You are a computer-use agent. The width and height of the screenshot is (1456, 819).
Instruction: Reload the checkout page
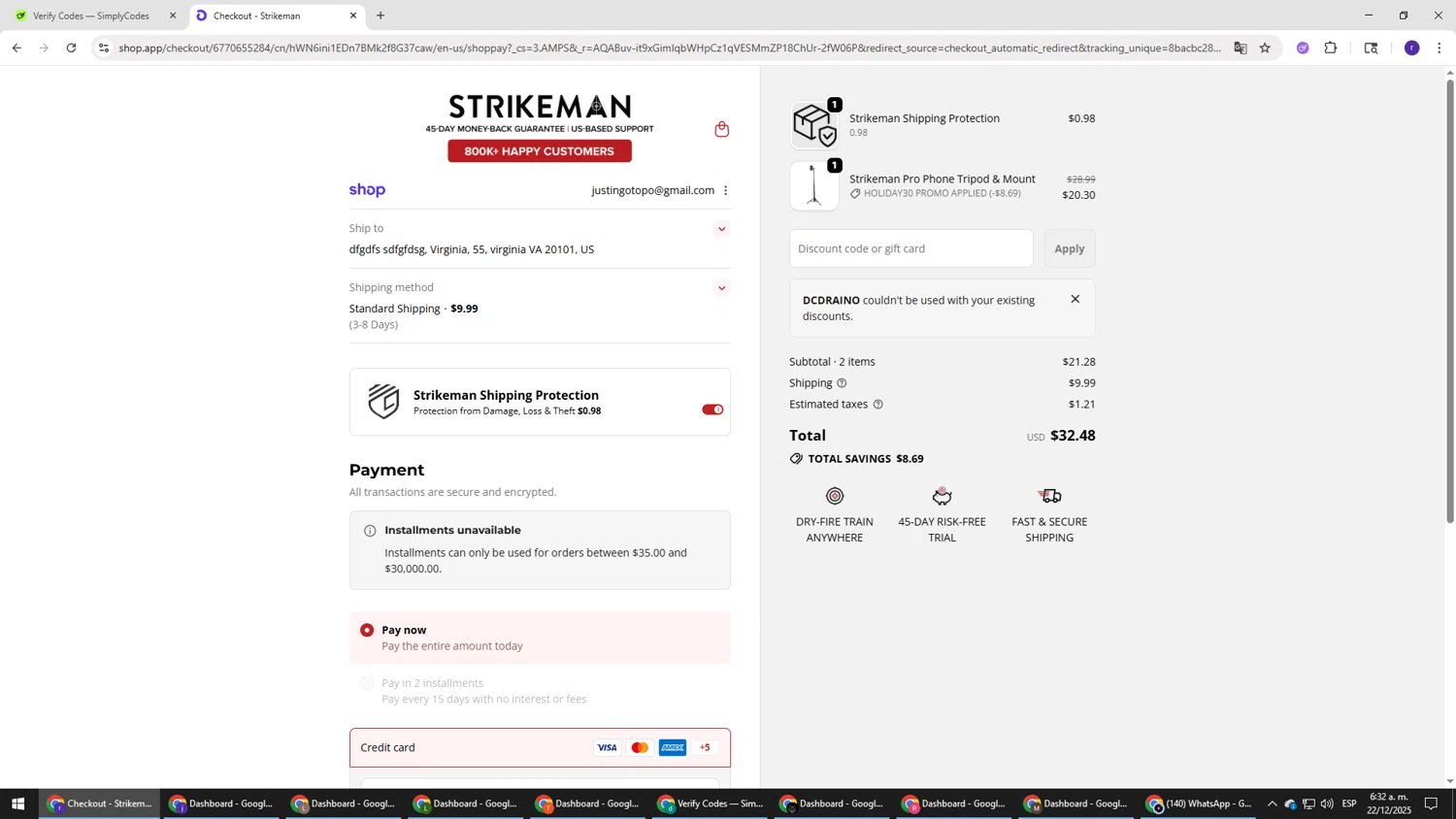71,48
